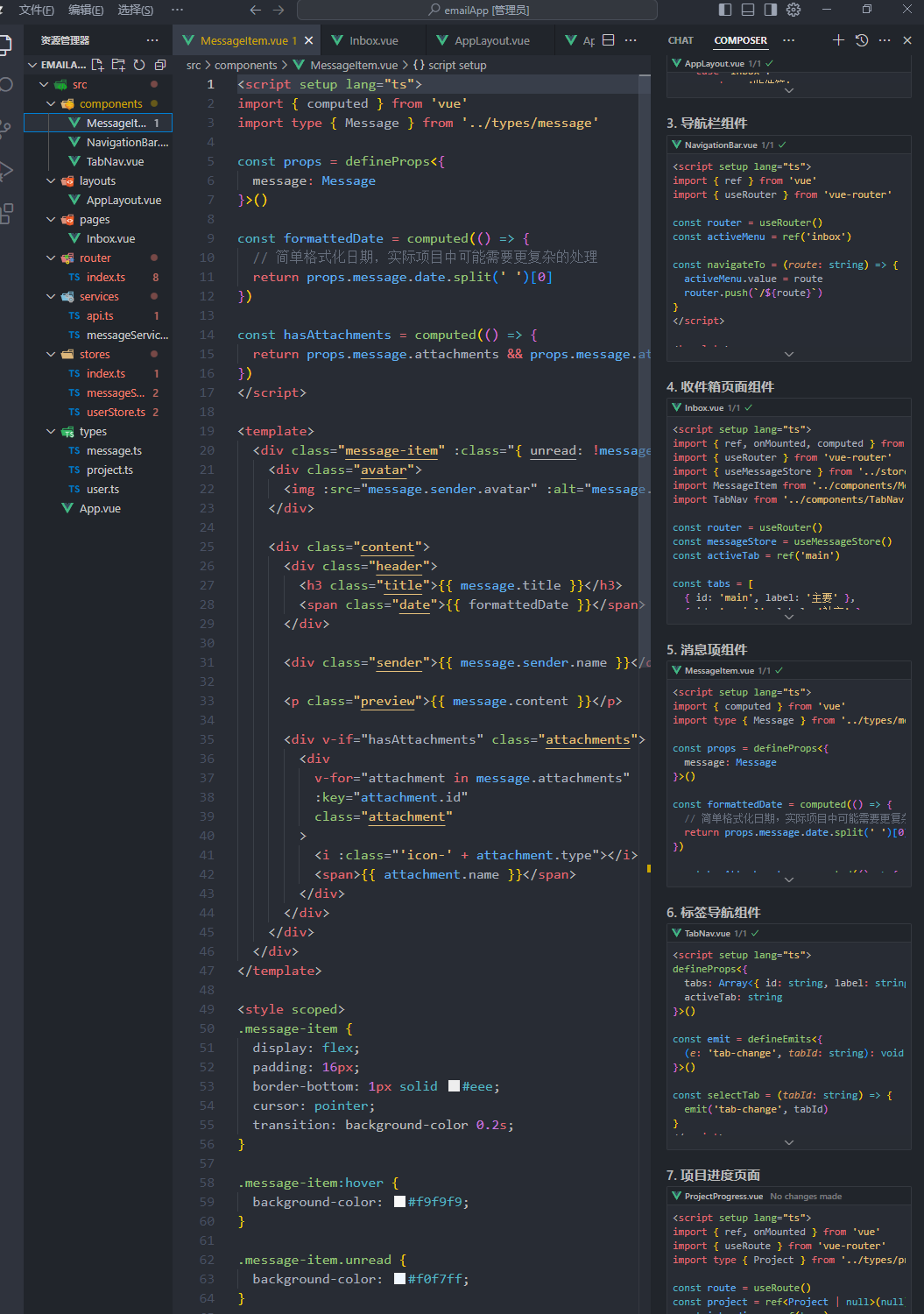Viewport: 924px width, 1314px height.
Task: Collapse the layouts folder
Action: (51, 180)
